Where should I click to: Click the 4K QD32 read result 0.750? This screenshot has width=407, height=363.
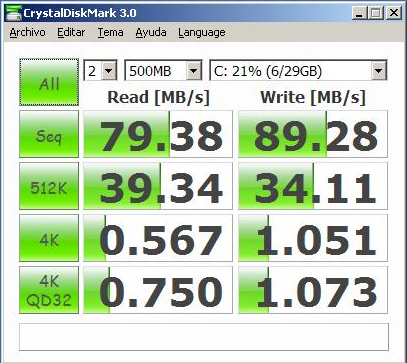coord(158,290)
